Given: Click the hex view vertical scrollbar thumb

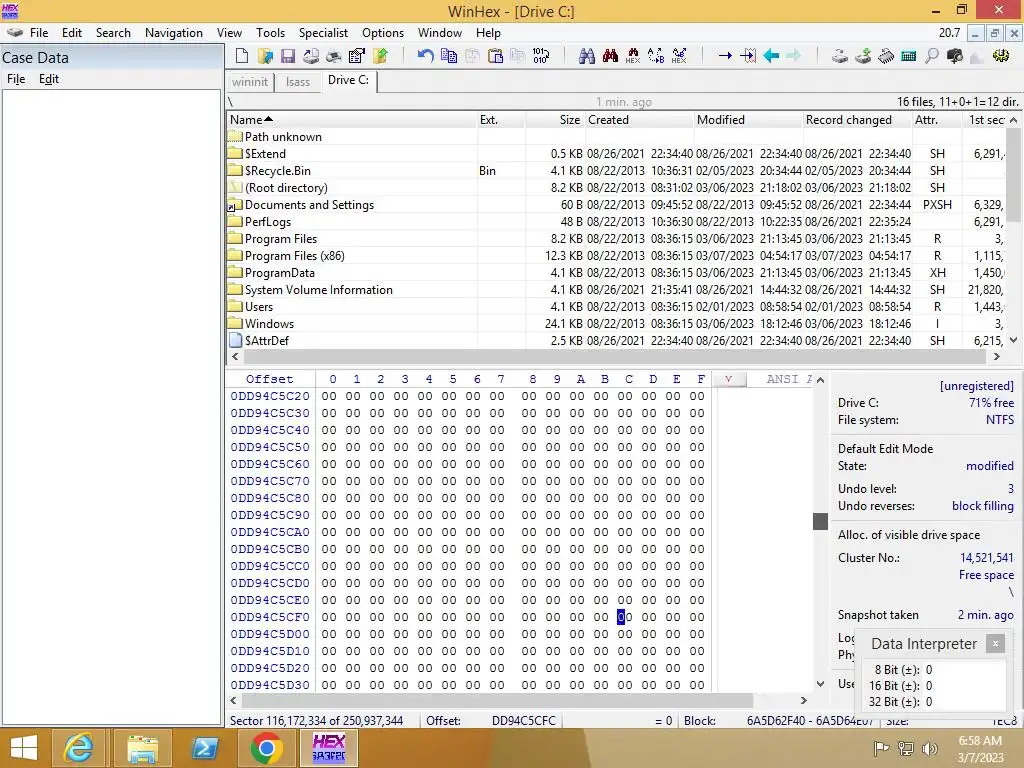Looking at the screenshot, I should 820,521.
